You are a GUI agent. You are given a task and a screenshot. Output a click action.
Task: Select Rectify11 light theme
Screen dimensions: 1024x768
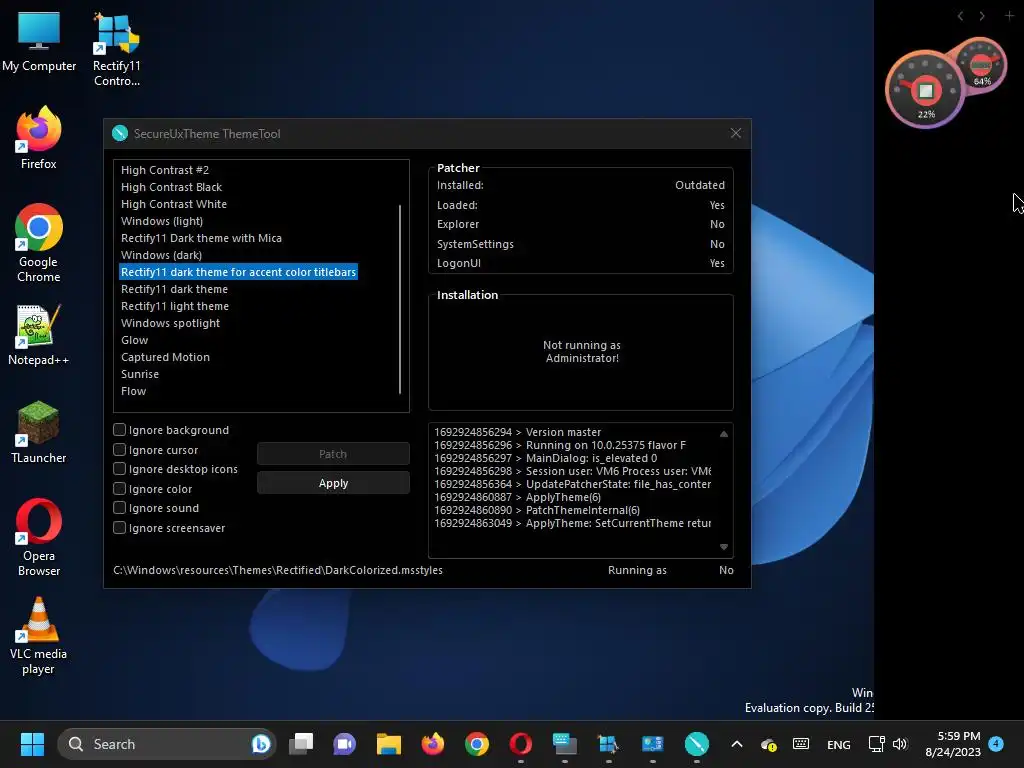pyautogui.click(x=174, y=306)
